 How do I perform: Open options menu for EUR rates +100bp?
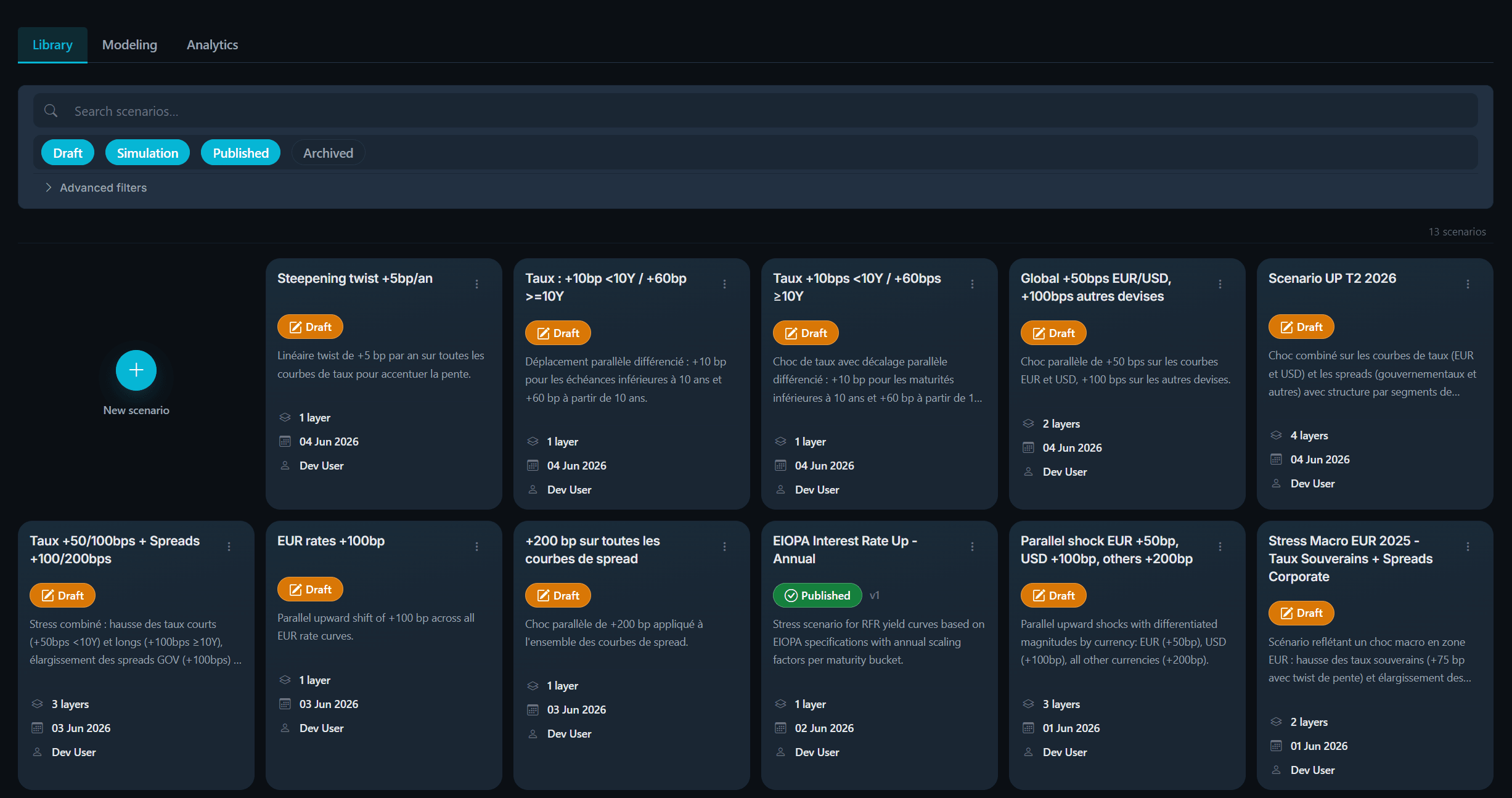pos(476,547)
